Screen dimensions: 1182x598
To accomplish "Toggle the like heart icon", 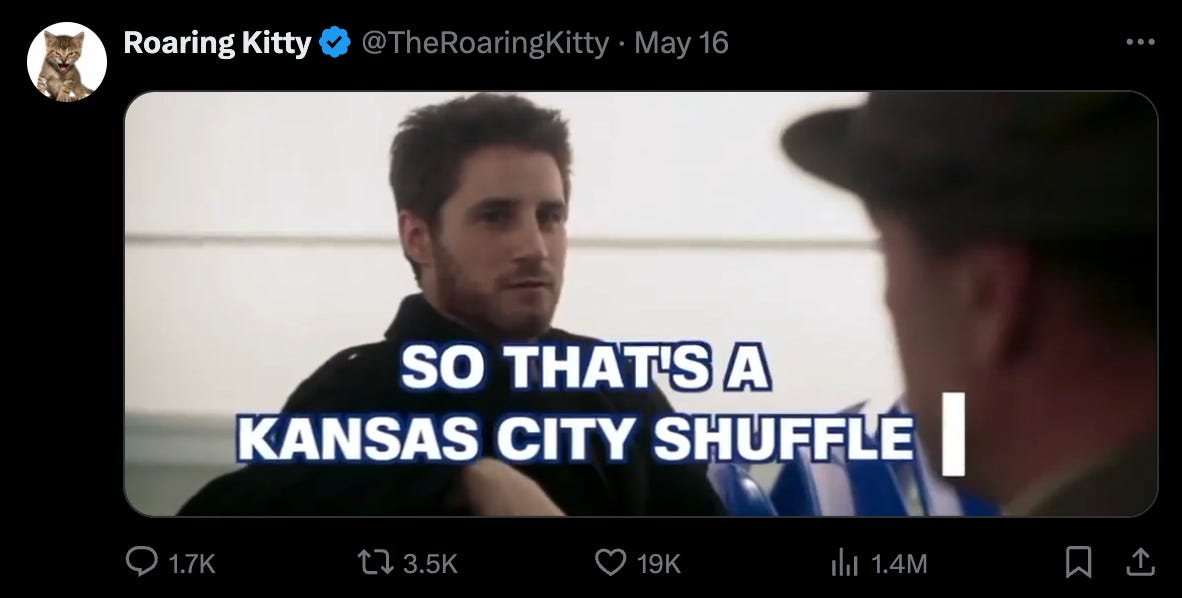I will (x=611, y=563).
